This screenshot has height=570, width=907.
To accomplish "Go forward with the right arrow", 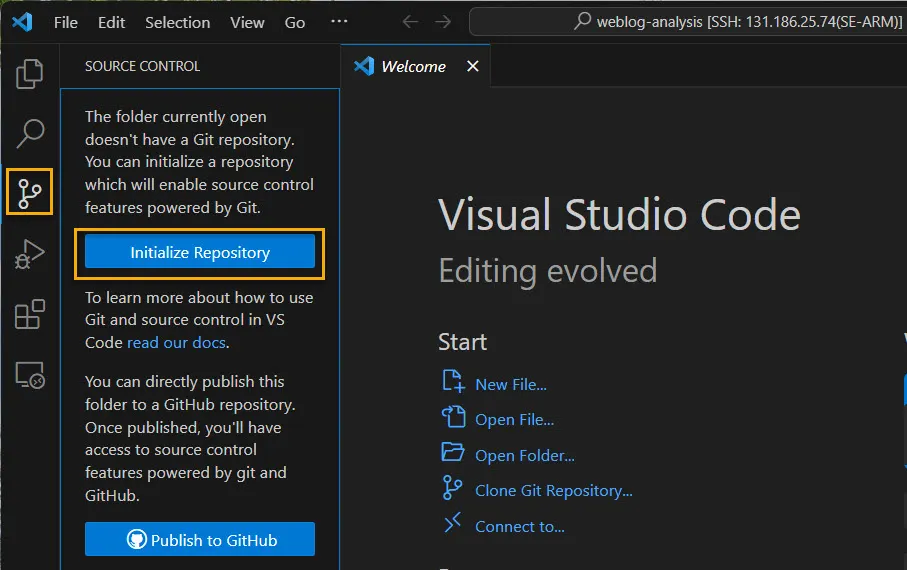I will click(x=443, y=22).
